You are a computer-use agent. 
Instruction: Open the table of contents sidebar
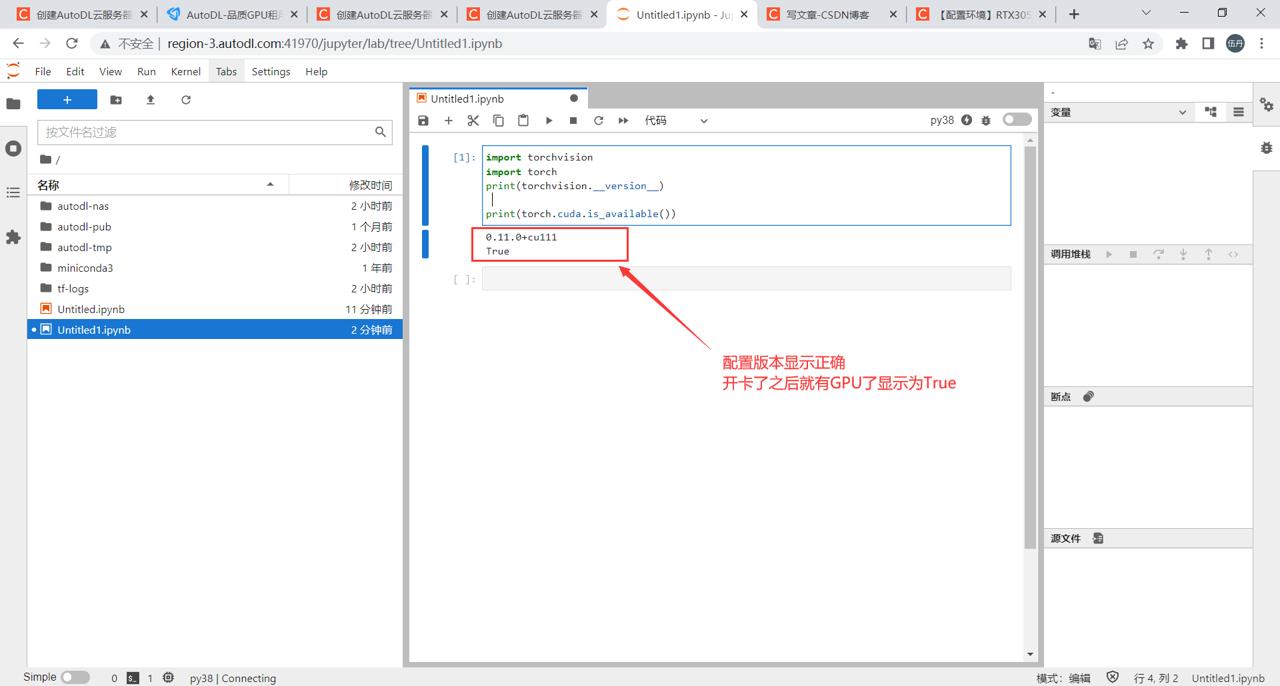pyautogui.click(x=13, y=192)
